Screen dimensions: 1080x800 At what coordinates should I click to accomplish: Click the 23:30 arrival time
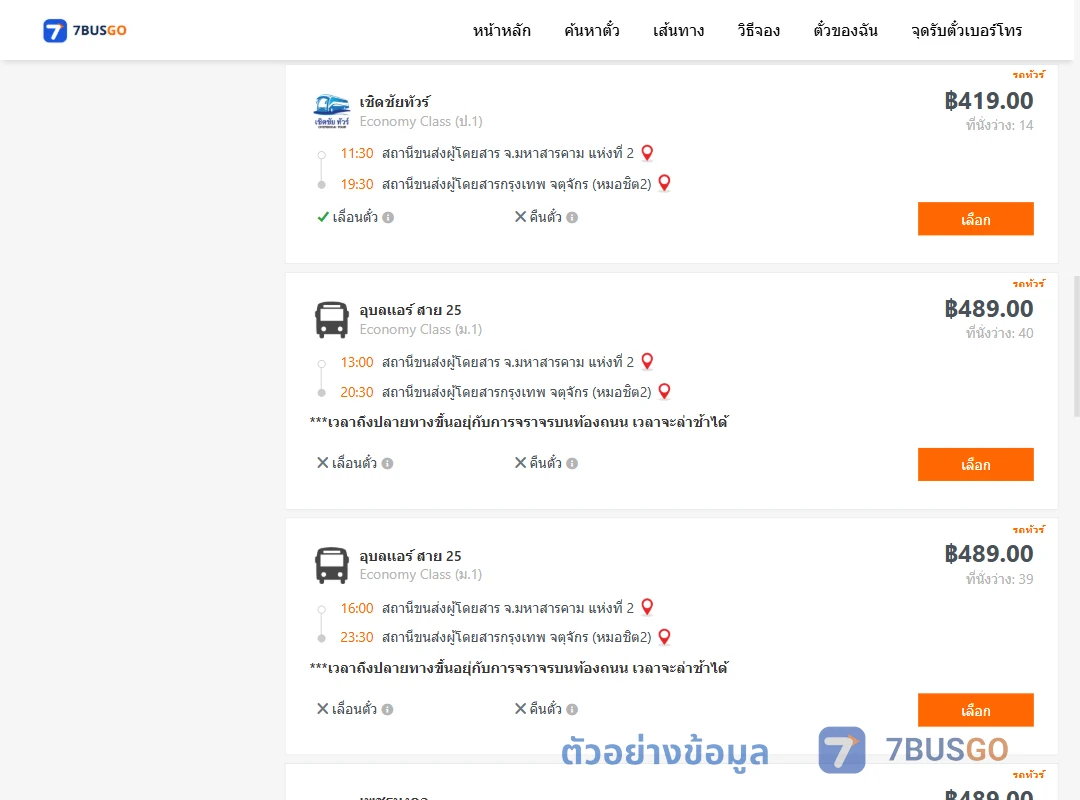[357, 637]
